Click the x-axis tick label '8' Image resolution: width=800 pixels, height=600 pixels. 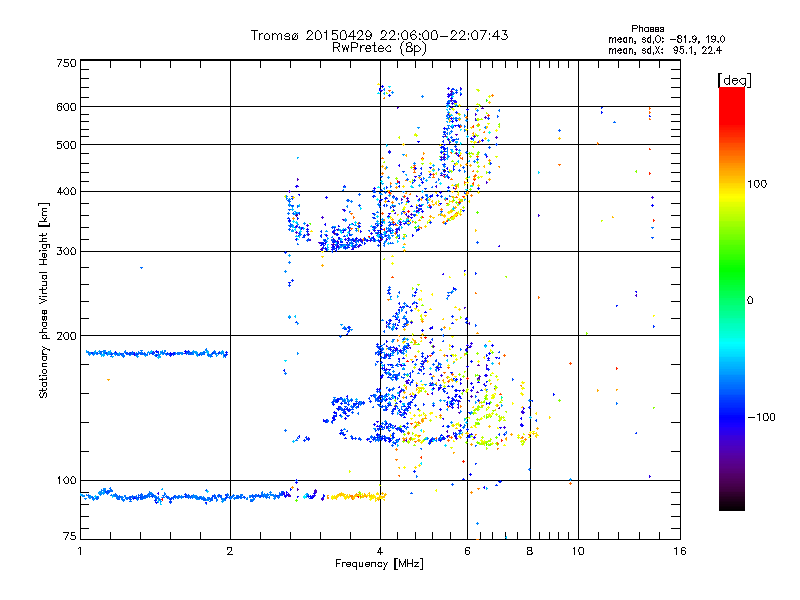pyautogui.click(x=530, y=551)
